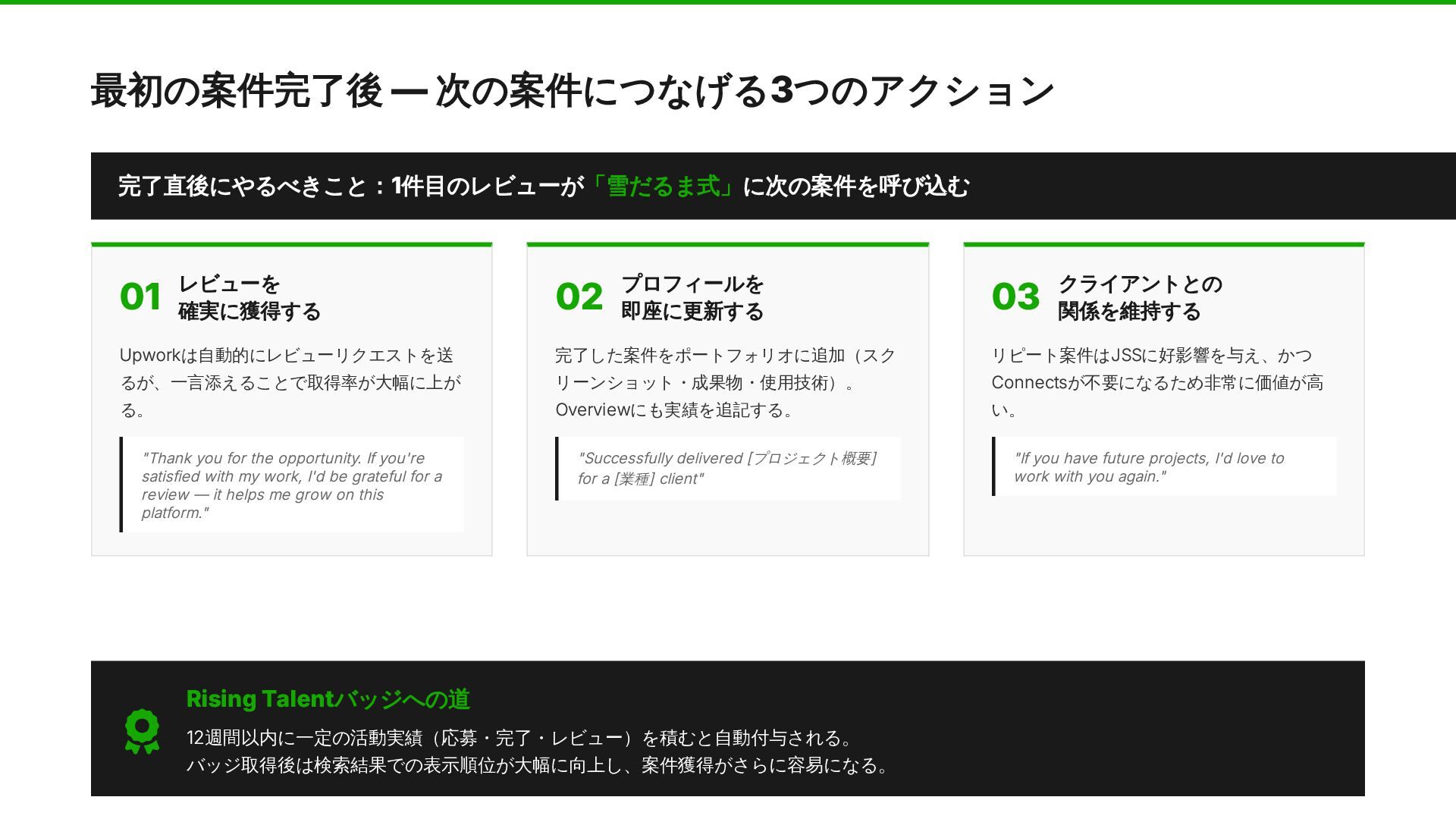Click the paragraph about ポートフォリオに追加
Screen dimensions: 1456x819
click(726, 382)
